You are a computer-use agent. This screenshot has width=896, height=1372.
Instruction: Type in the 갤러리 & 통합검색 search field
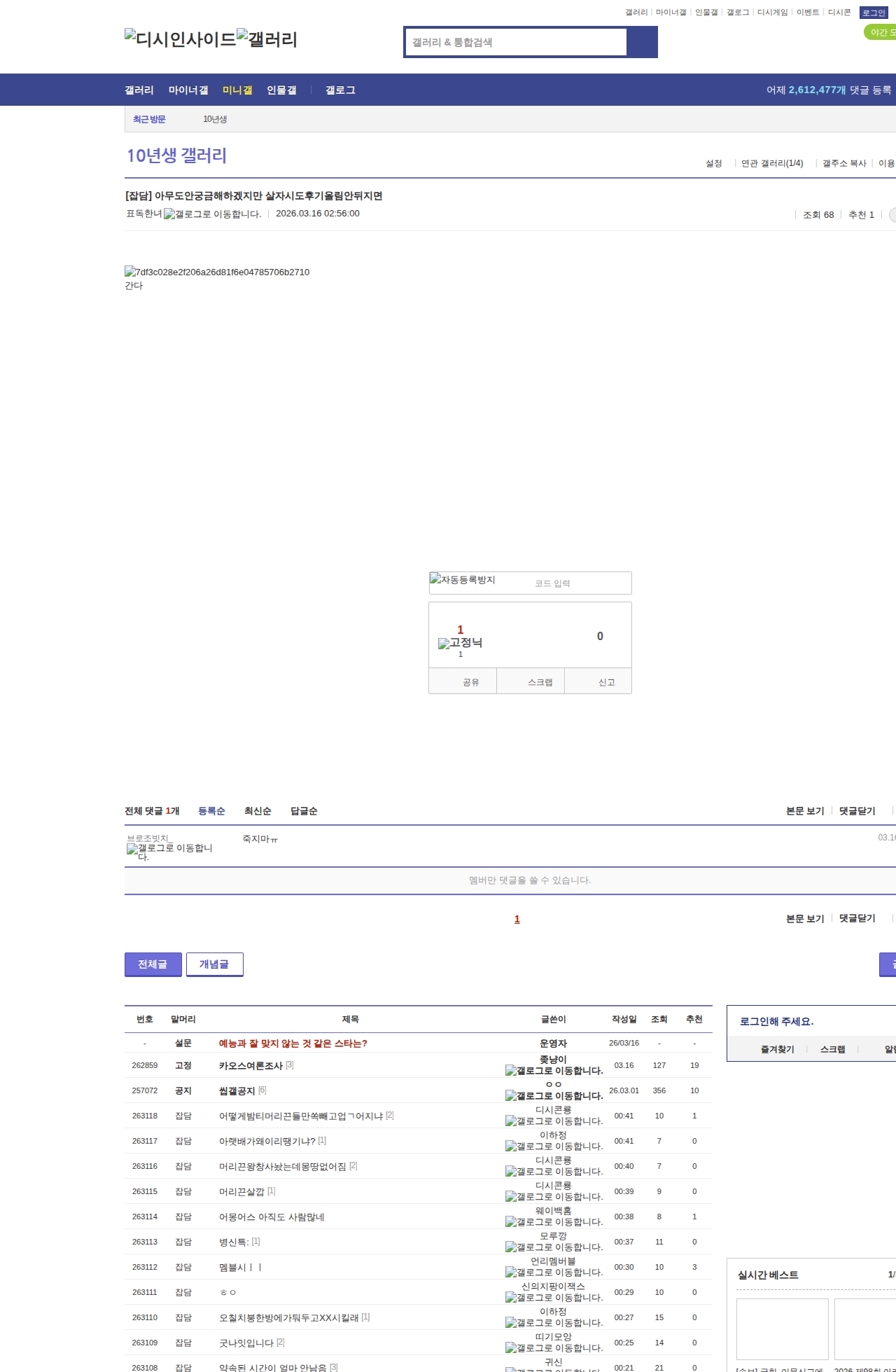517,42
